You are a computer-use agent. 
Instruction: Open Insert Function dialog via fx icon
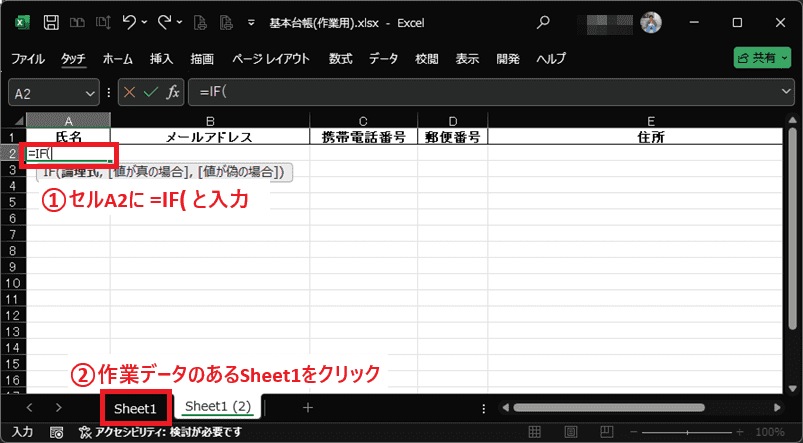(173, 92)
